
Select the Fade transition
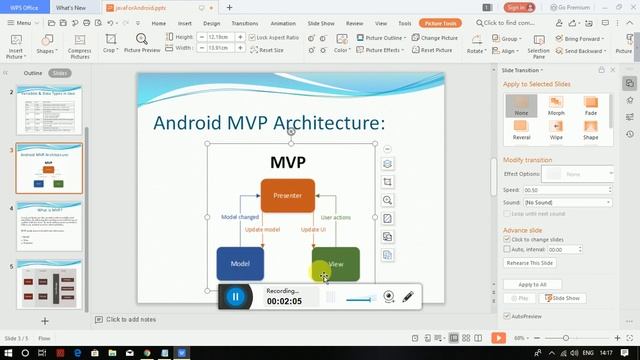point(591,106)
